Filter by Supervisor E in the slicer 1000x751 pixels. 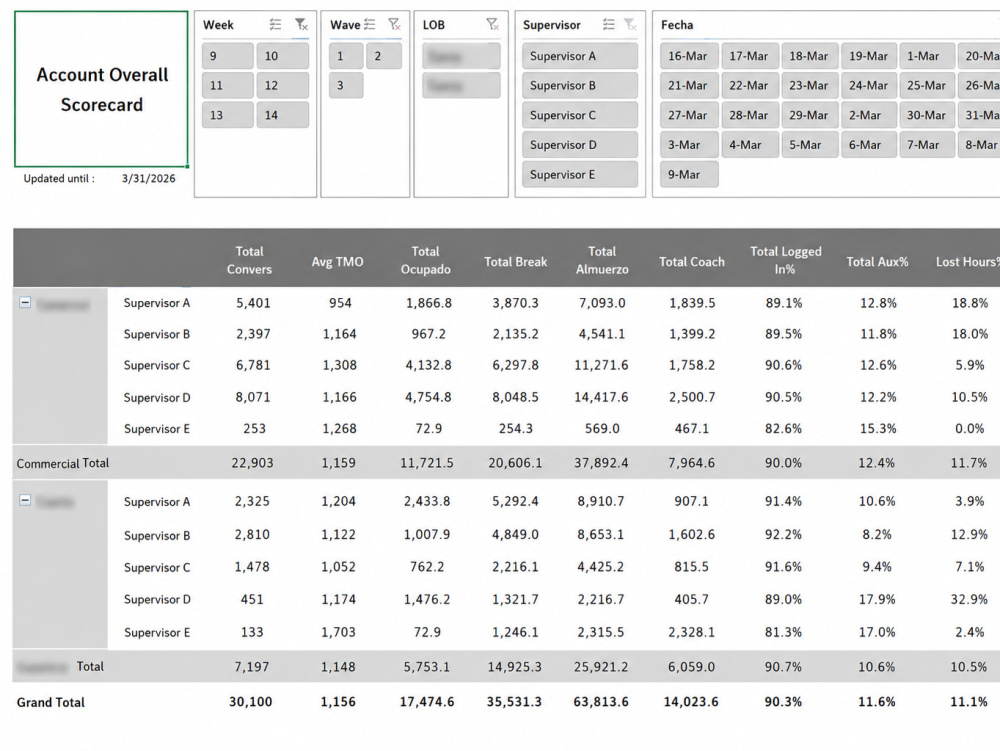(580, 175)
